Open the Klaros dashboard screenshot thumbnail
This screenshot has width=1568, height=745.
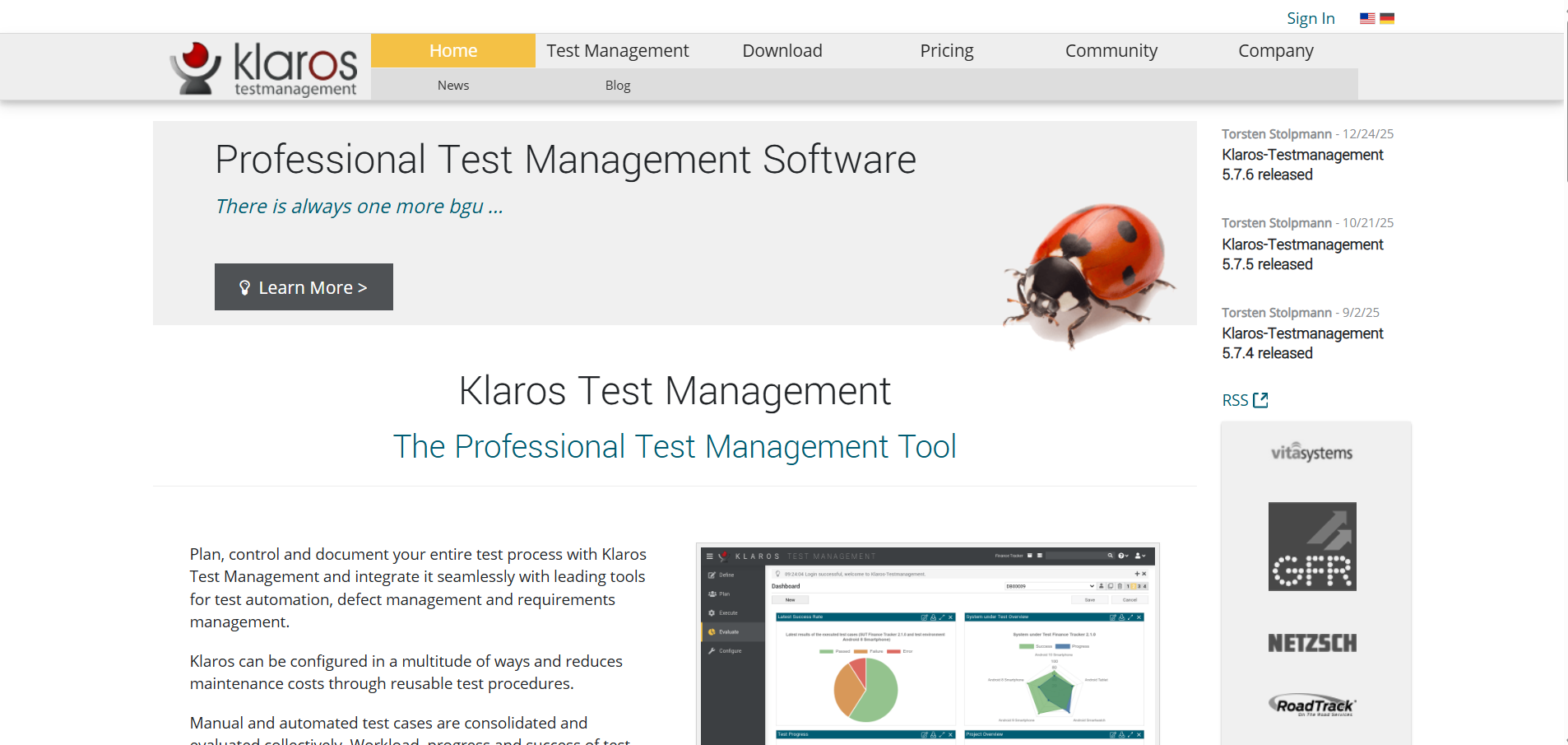click(928, 644)
